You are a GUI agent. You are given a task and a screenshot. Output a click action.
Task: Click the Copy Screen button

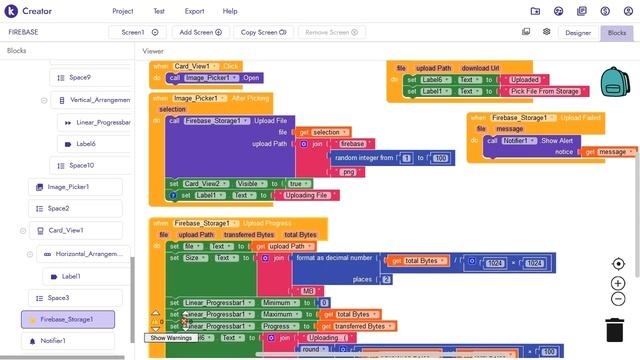(x=264, y=32)
